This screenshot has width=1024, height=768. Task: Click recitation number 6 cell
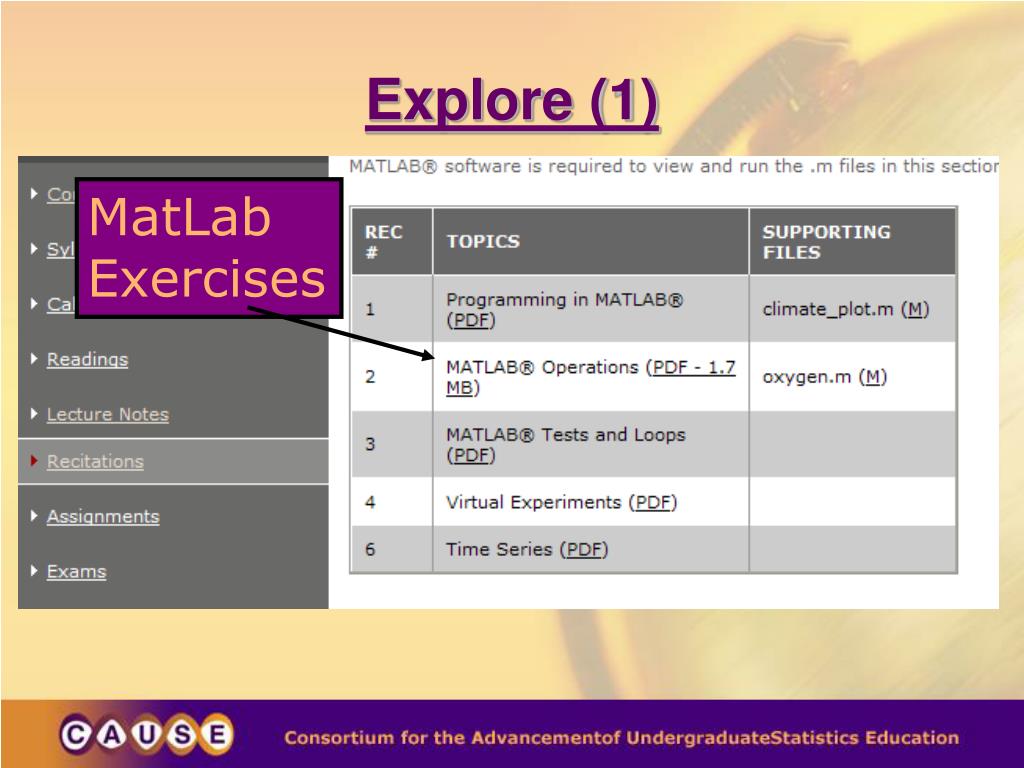point(392,549)
